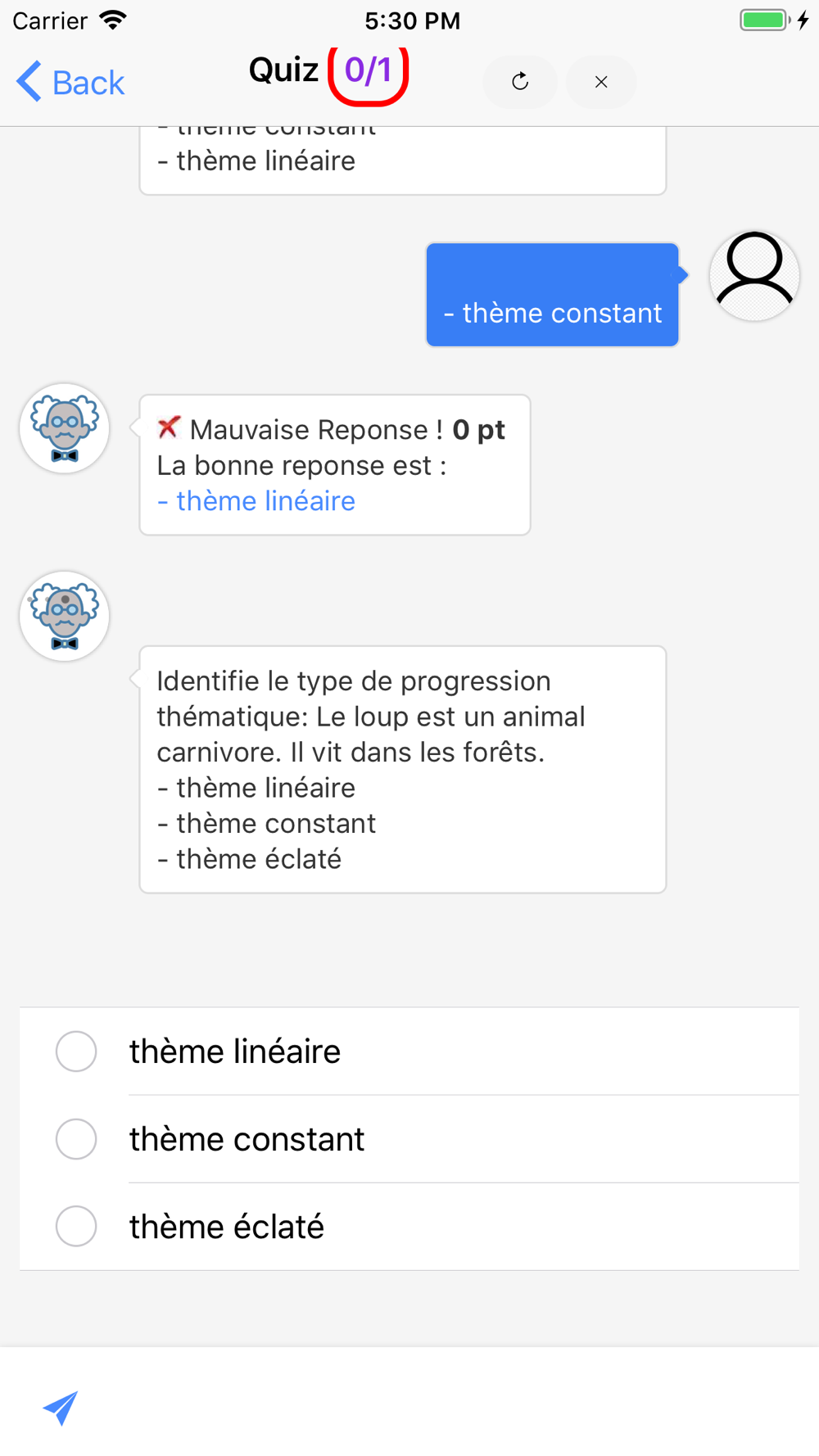Tap the red cross wrong-answer icon
The image size is (819, 1456).
click(x=169, y=427)
